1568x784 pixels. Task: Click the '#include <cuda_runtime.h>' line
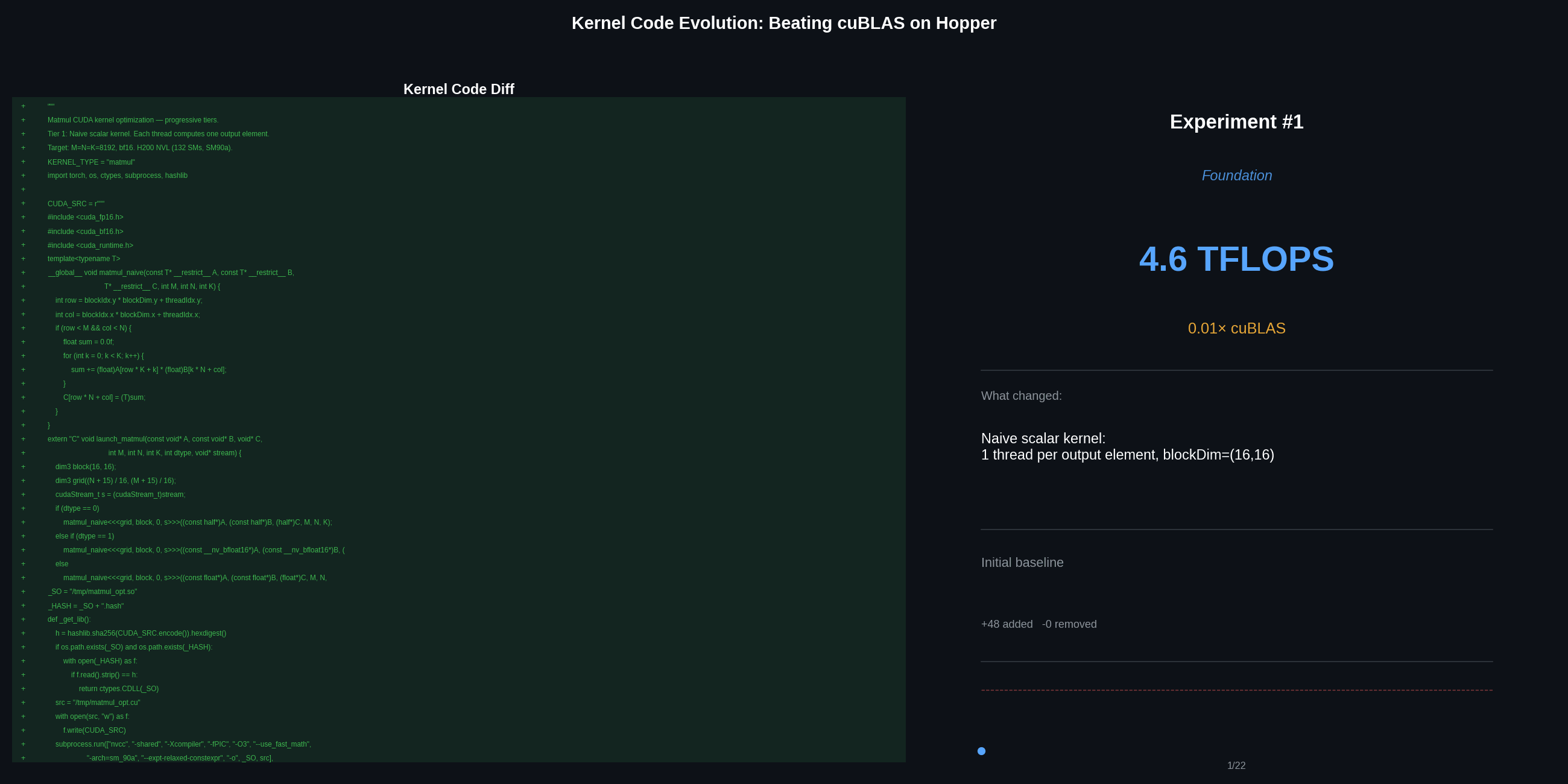pos(90,245)
